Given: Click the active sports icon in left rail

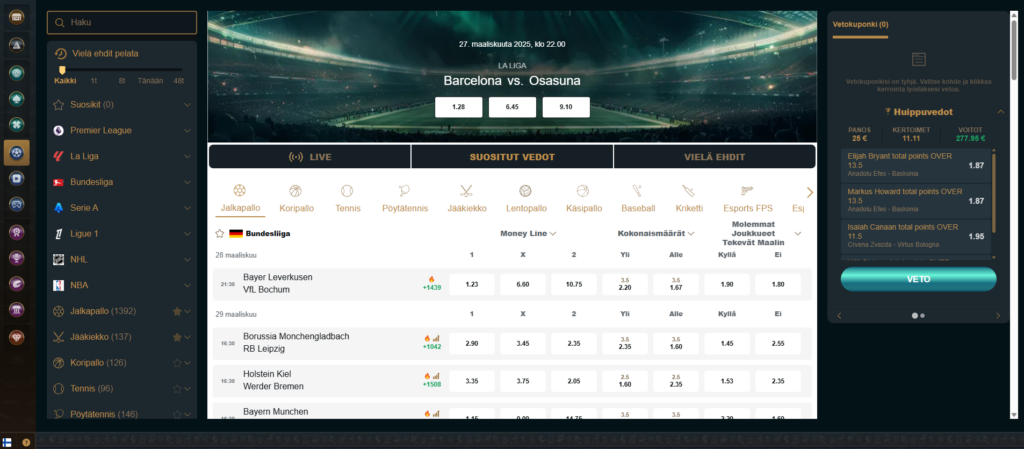Looking at the screenshot, I should pos(16,152).
